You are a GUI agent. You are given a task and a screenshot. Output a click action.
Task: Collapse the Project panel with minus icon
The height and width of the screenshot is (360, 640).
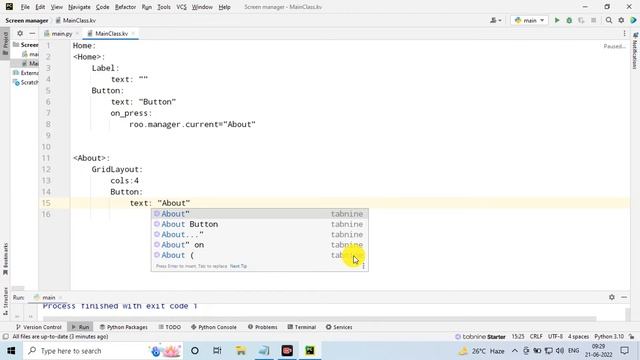32,33
